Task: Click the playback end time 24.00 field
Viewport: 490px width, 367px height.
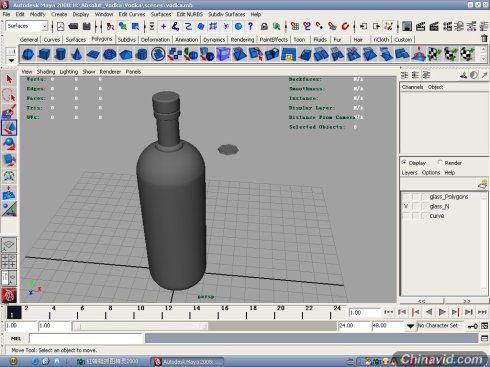Action: (x=355, y=326)
